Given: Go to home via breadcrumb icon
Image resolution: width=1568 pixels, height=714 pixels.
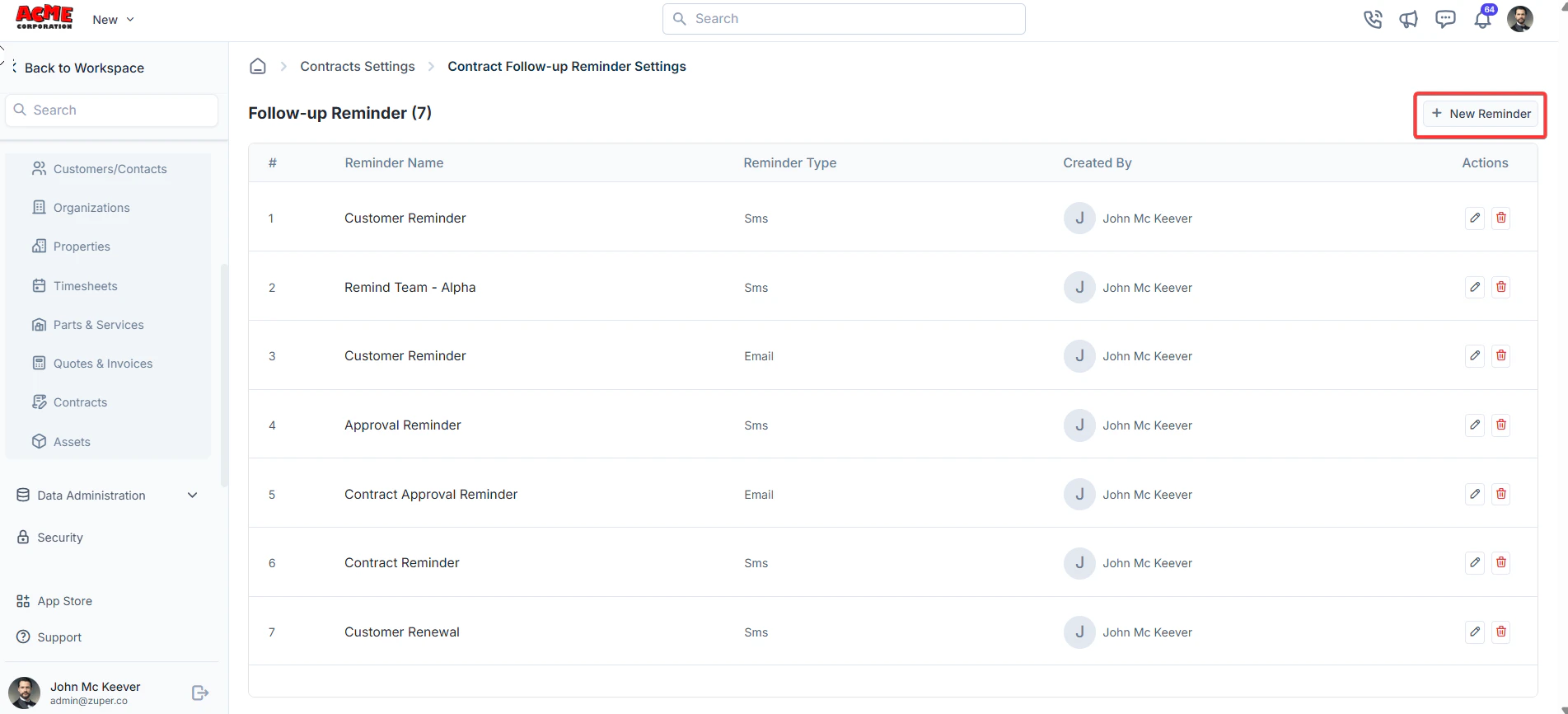Looking at the screenshot, I should tap(258, 66).
